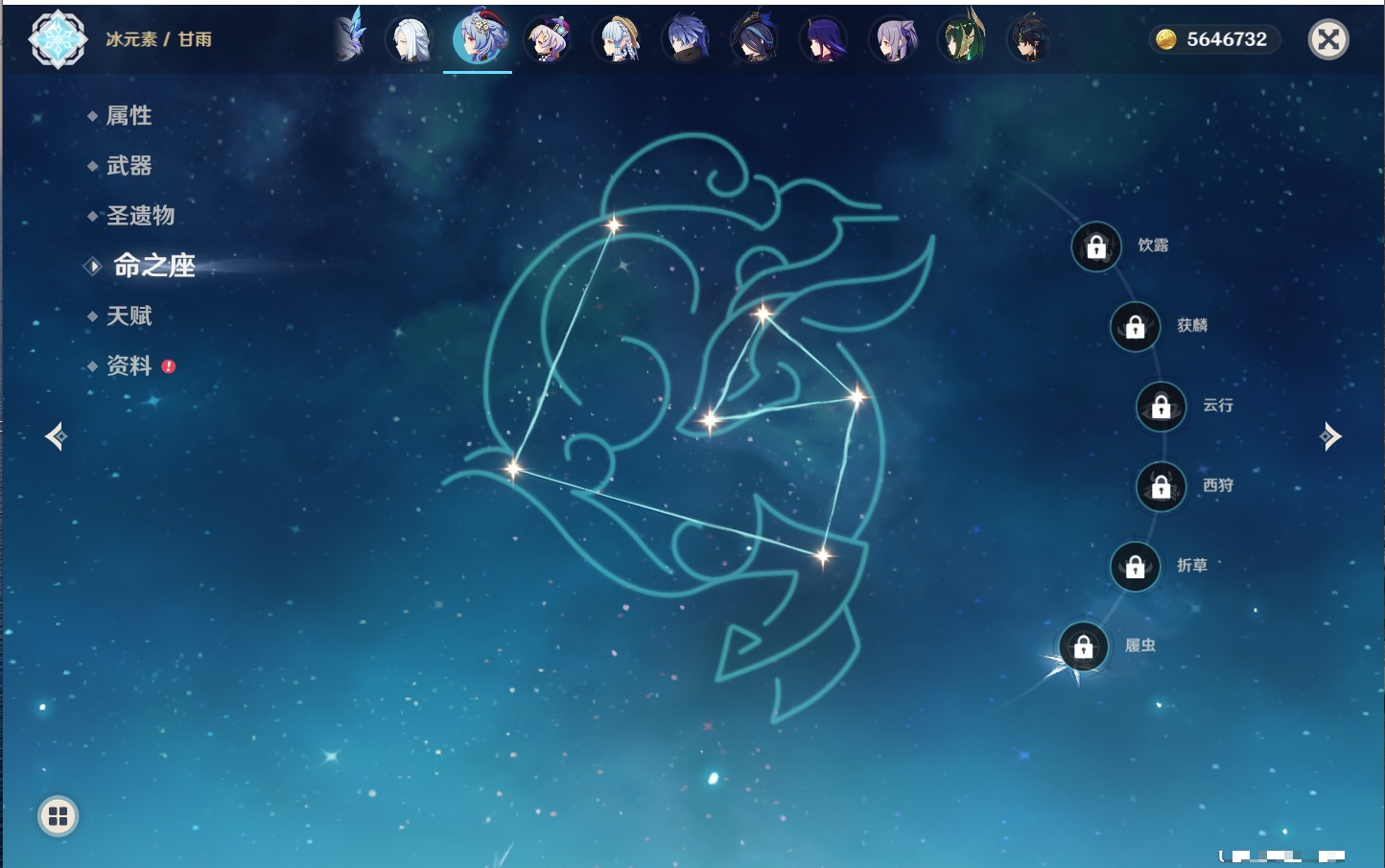The image size is (1385, 868).
Task: Choose the green-haired character avatar
Action: (x=962, y=39)
